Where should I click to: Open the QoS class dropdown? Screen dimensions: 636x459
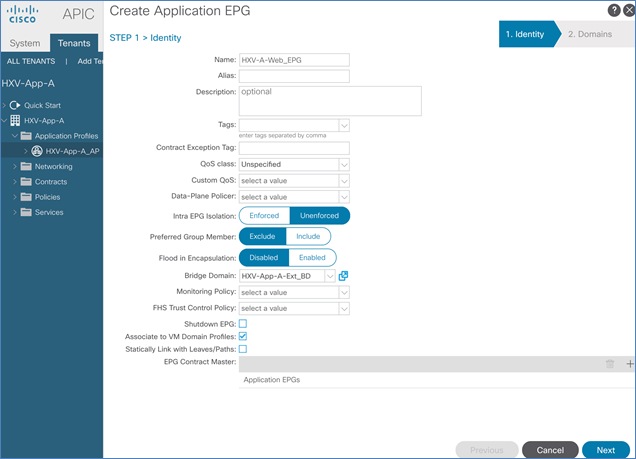344,165
